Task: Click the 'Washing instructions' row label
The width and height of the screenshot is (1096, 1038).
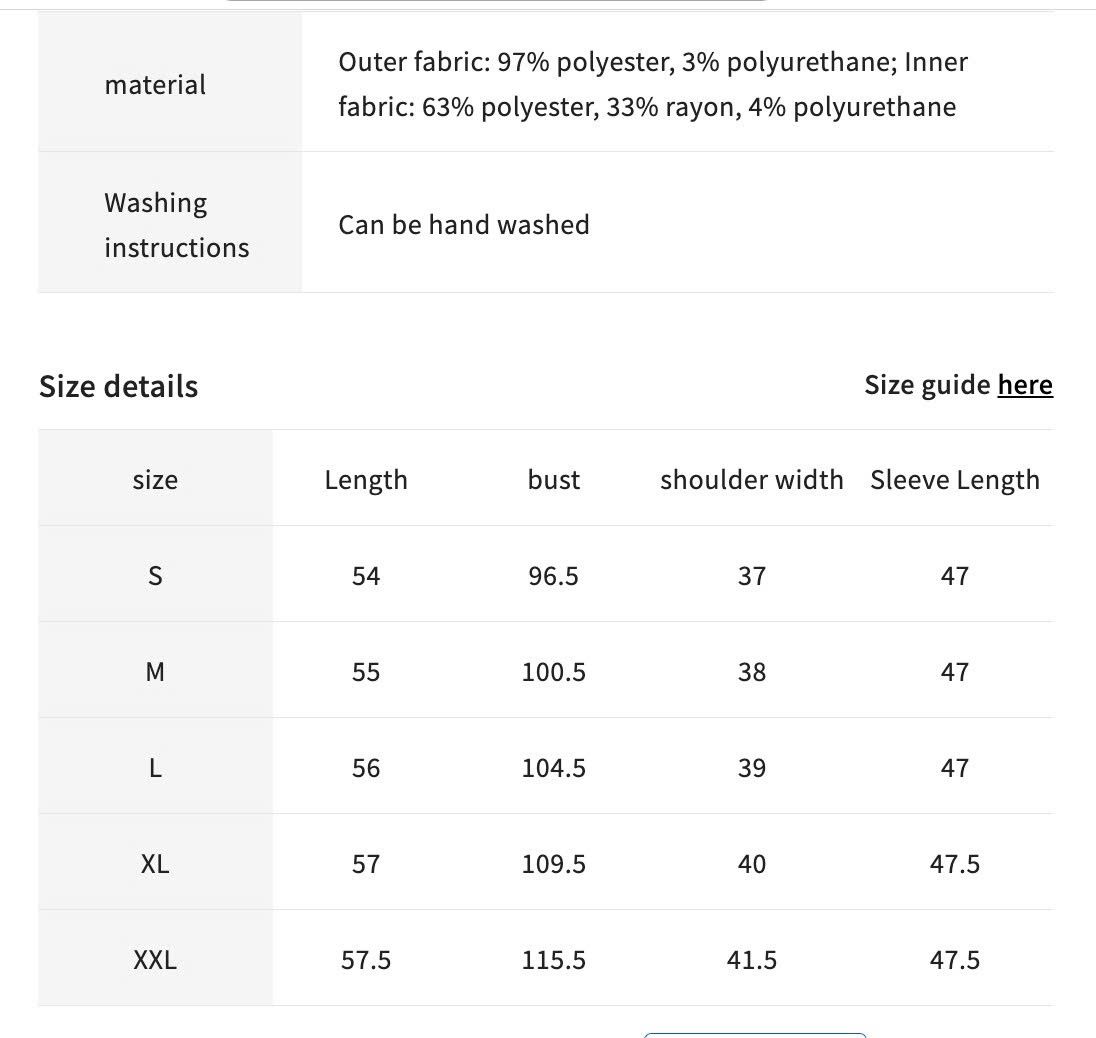Action: 177,225
